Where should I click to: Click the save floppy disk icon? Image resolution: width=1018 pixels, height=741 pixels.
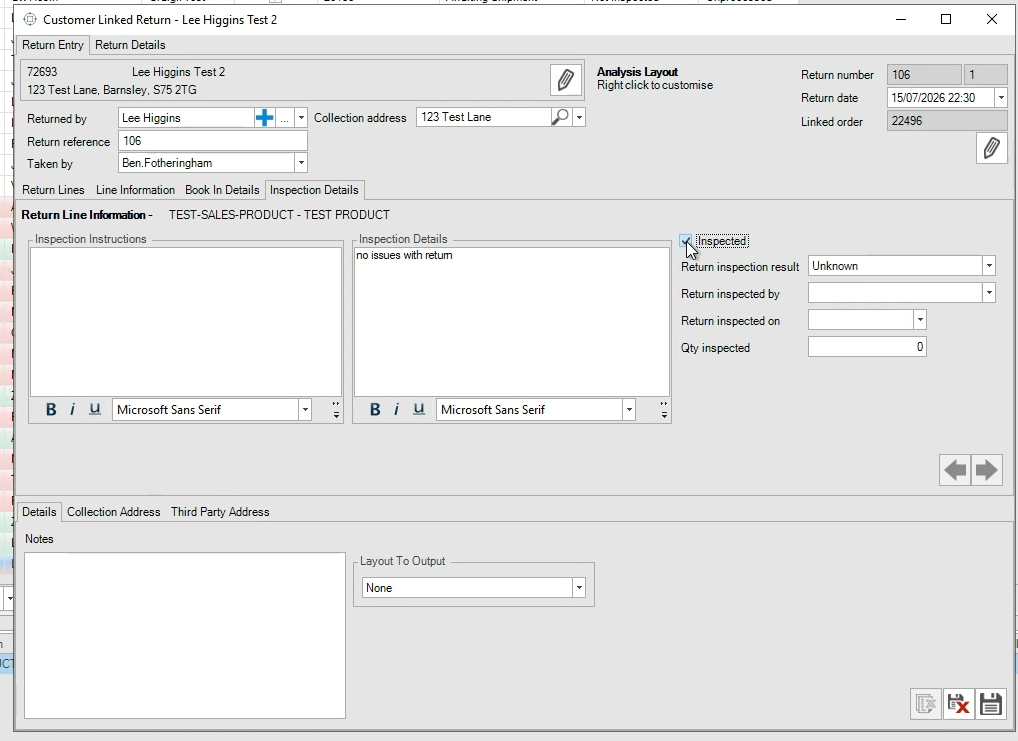[x=991, y=703]
